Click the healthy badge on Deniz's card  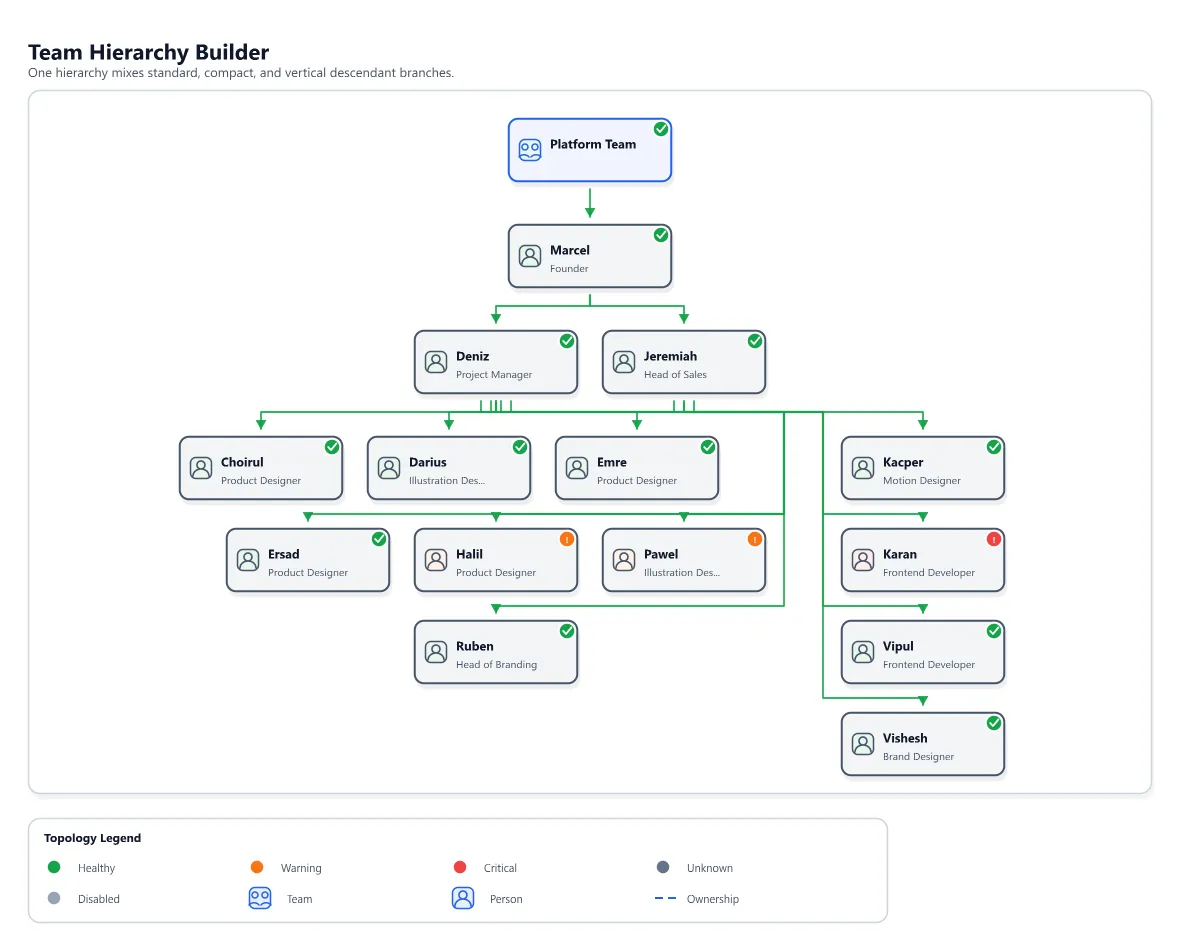[567, 341]
